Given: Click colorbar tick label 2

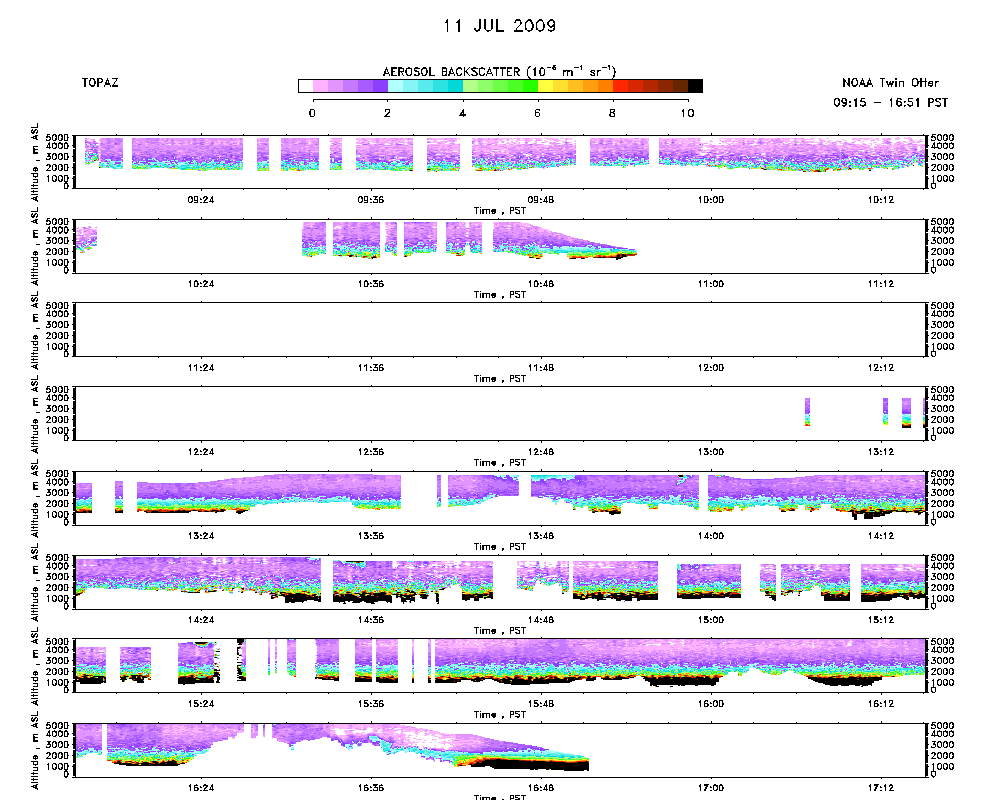Looking at the screenshot, I should click(387, 113).
